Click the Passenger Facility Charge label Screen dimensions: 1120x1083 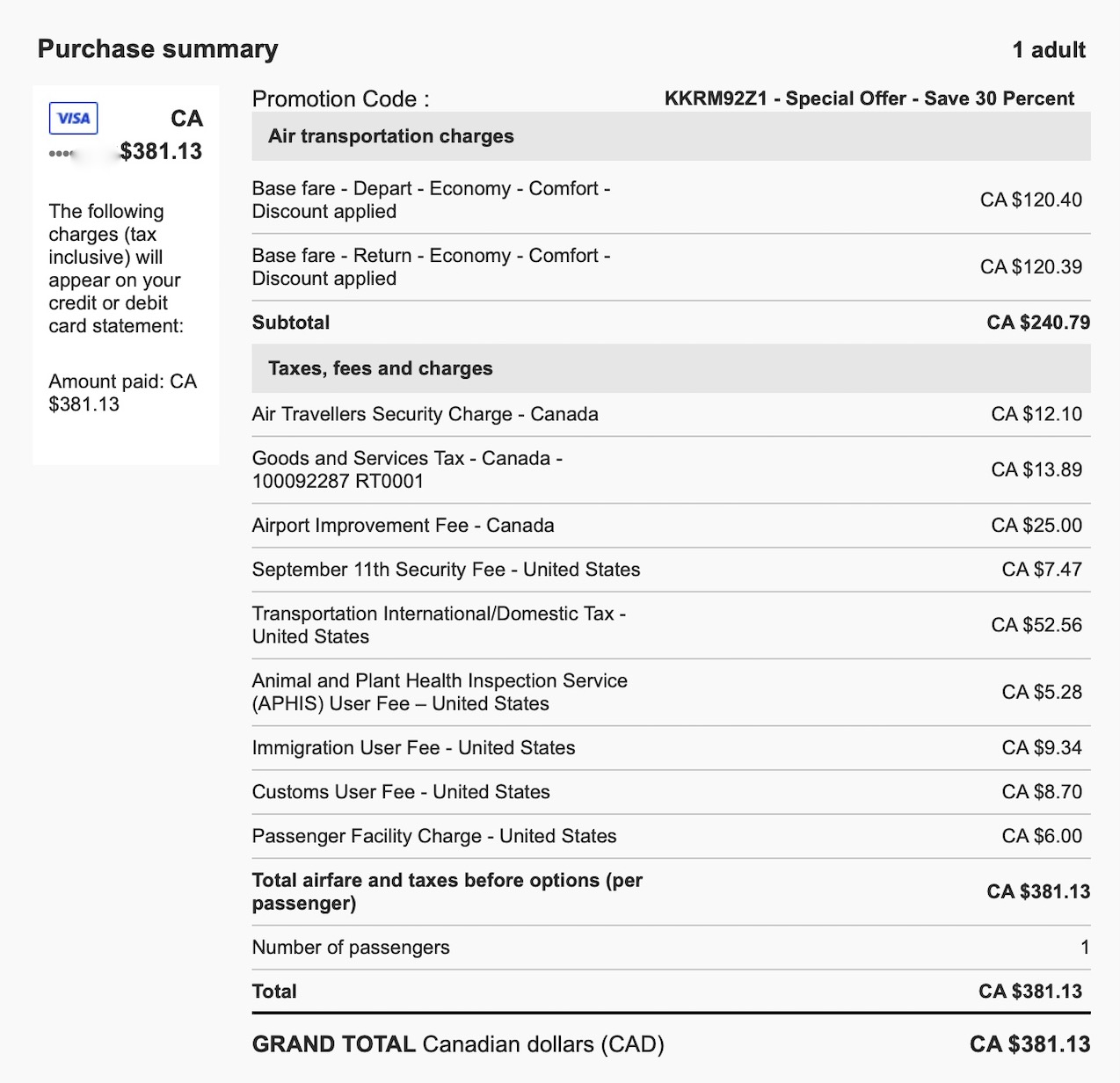pos(434,836)
